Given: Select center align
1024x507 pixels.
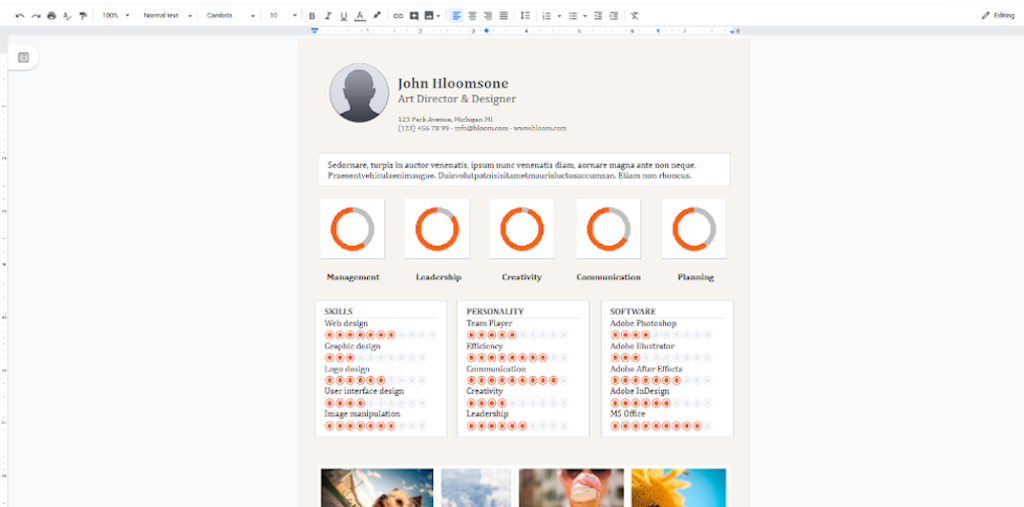Looking at the screenshot, I should click(x=472, y=16).
